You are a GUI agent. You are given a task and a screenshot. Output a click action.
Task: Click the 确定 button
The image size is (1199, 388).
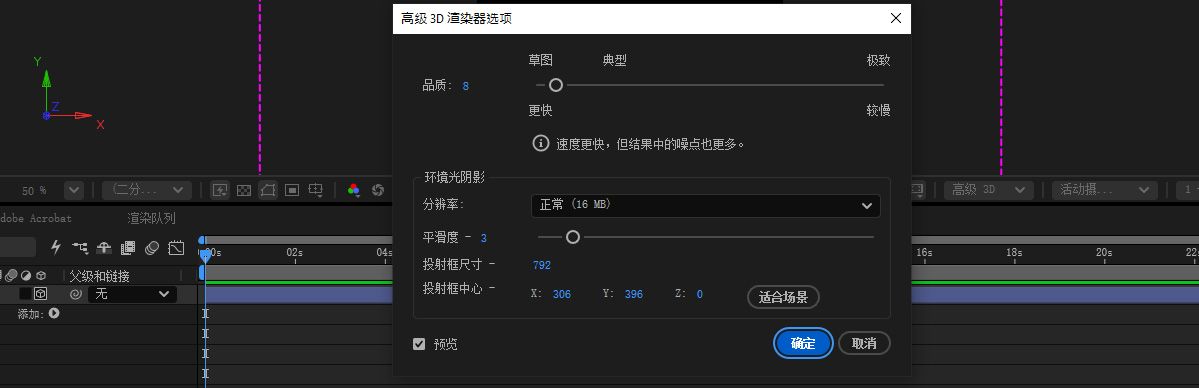(803, 344)
